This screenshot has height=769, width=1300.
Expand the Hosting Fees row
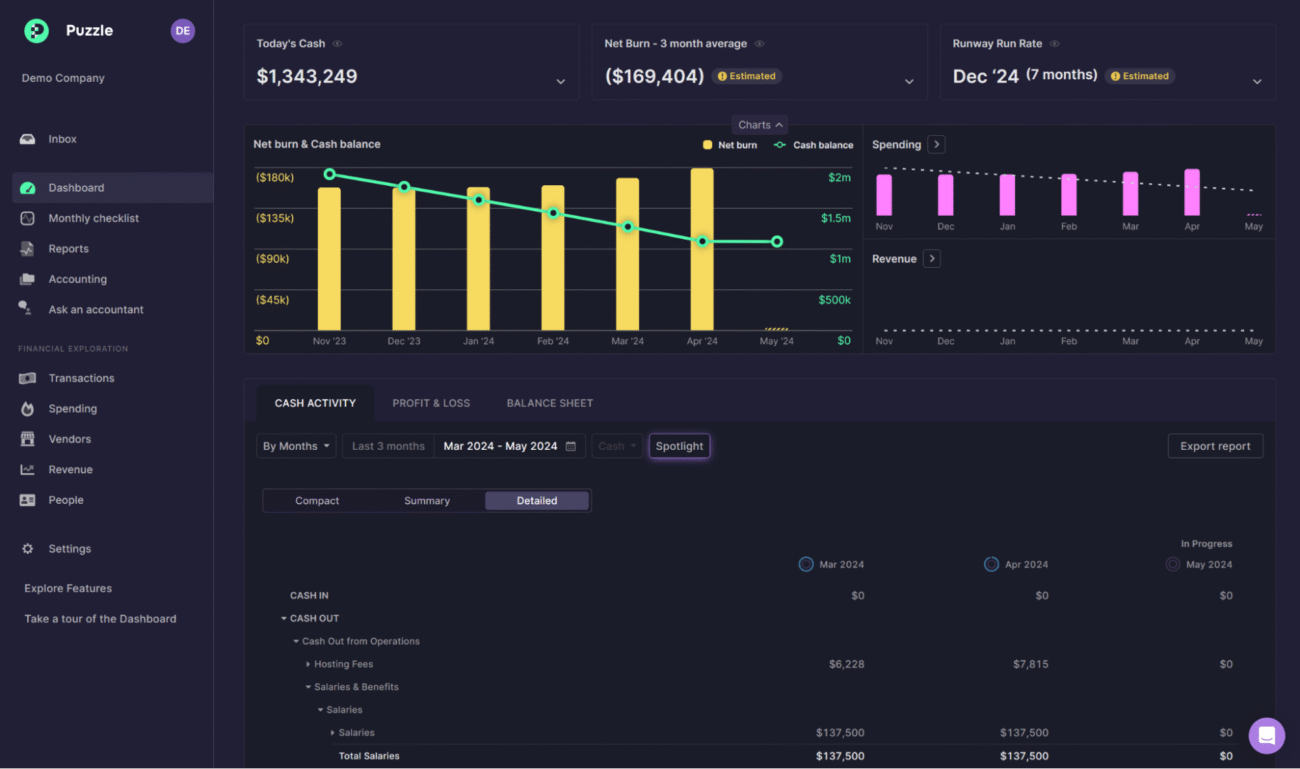[x=308, y=664]
